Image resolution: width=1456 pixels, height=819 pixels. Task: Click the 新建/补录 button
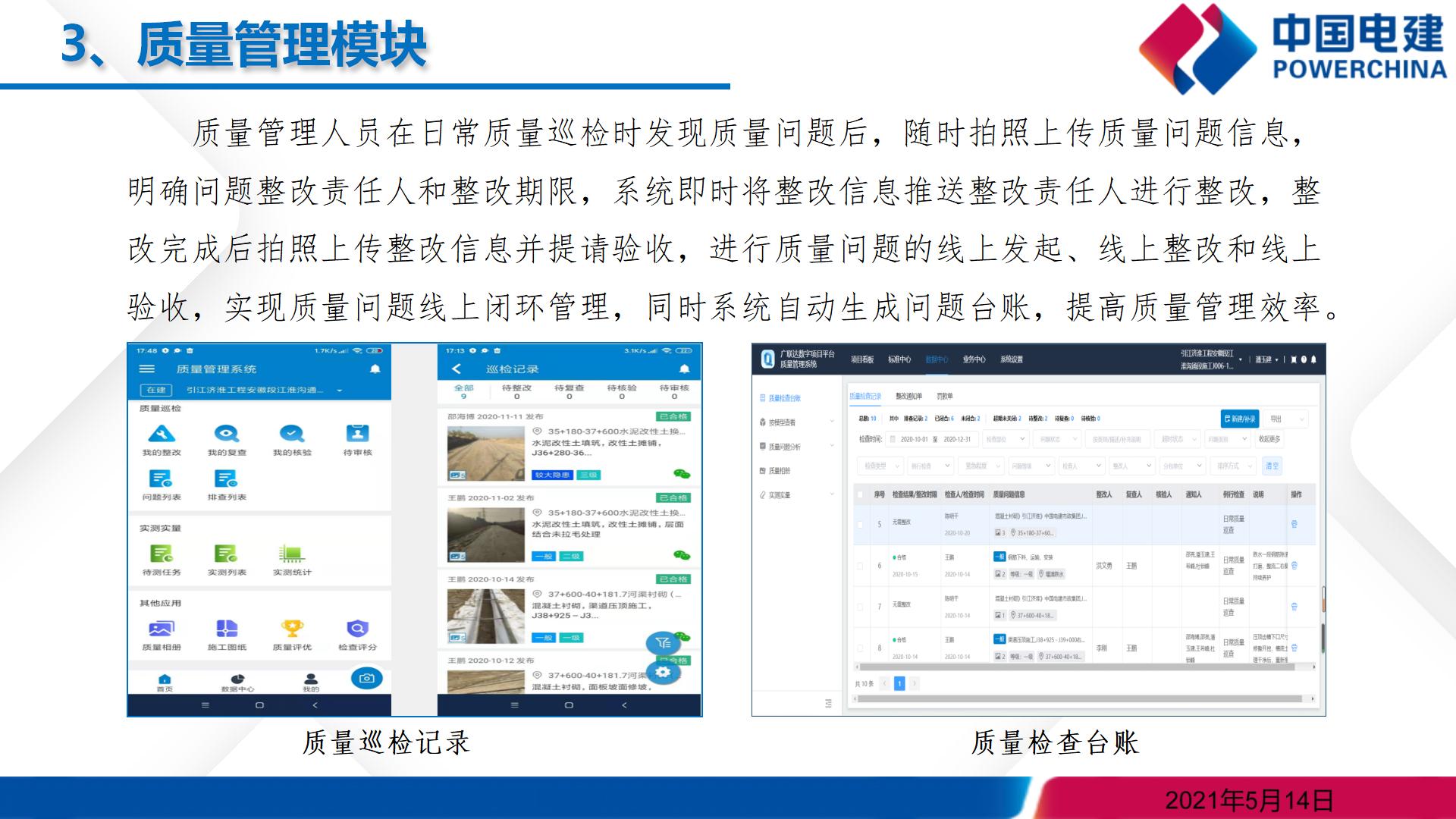coord(1239,419)
